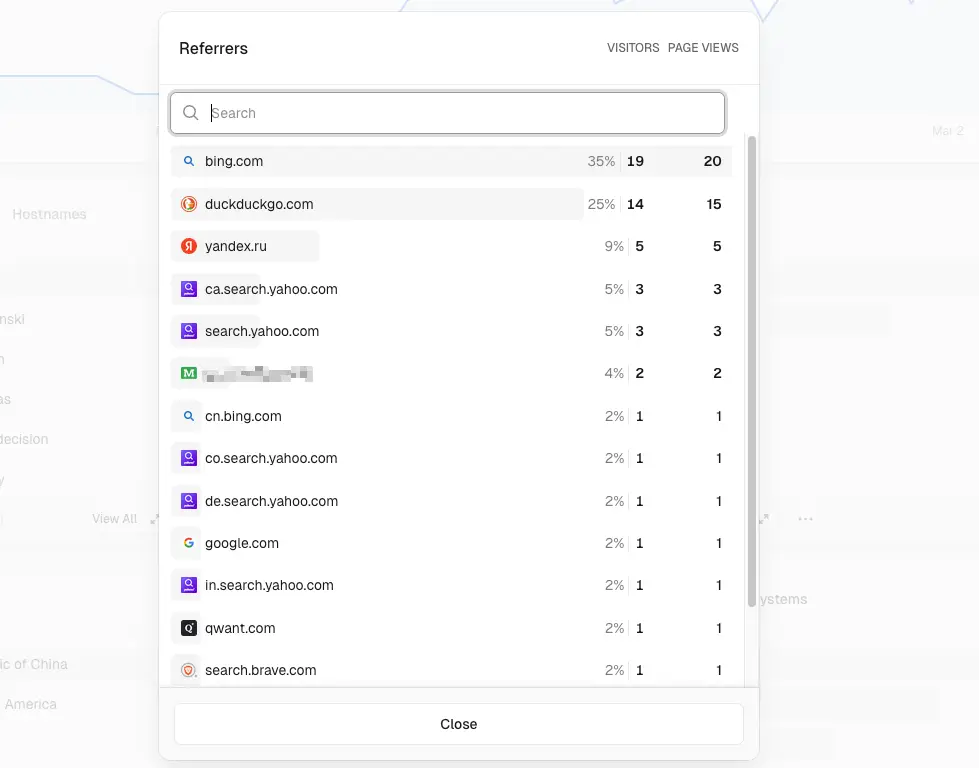Sort by the PAGE VIEWS column header
Screen dimensions: 979x768
coord(703,48)
